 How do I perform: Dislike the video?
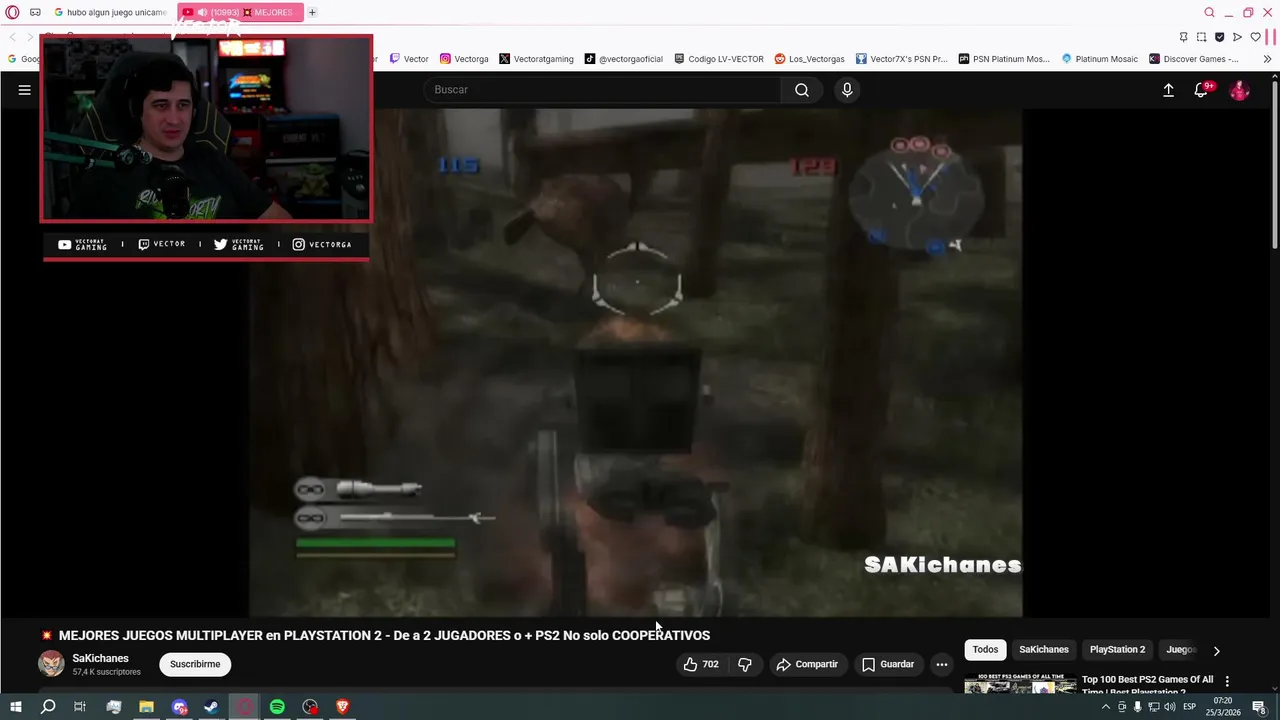744,664
